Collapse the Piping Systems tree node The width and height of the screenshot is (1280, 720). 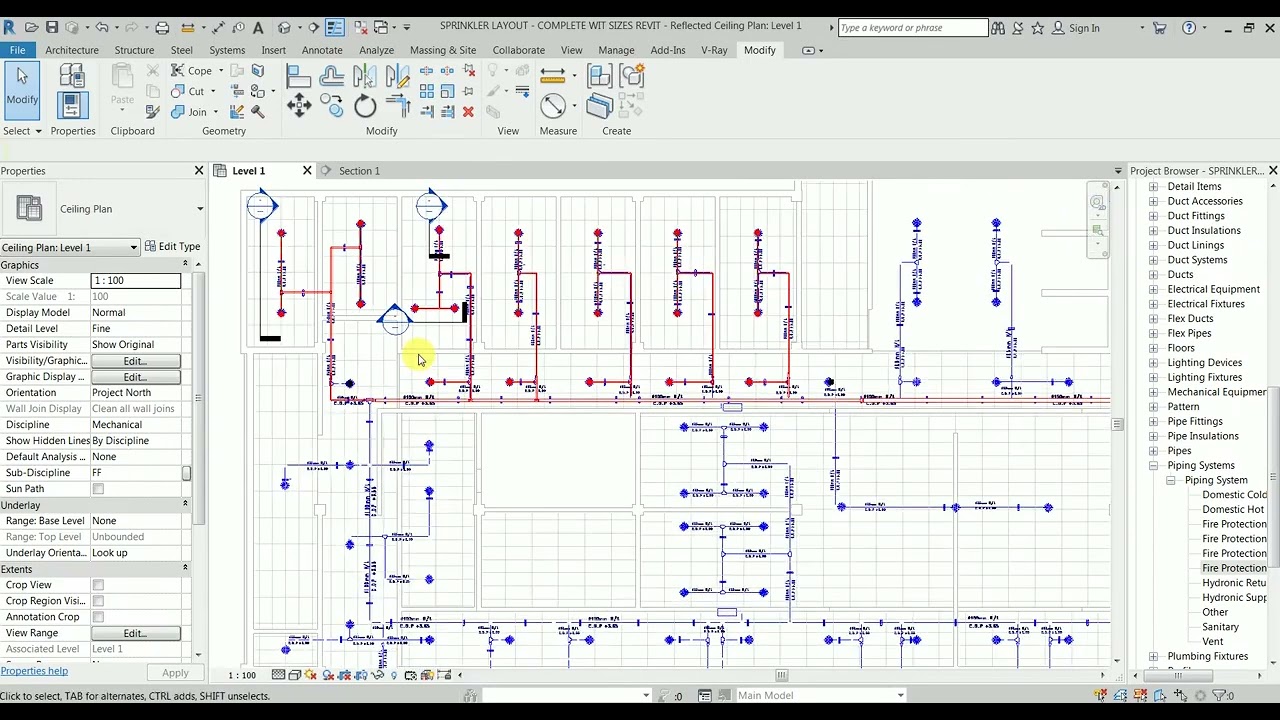pyautogui.click(x=1153, y=466)
